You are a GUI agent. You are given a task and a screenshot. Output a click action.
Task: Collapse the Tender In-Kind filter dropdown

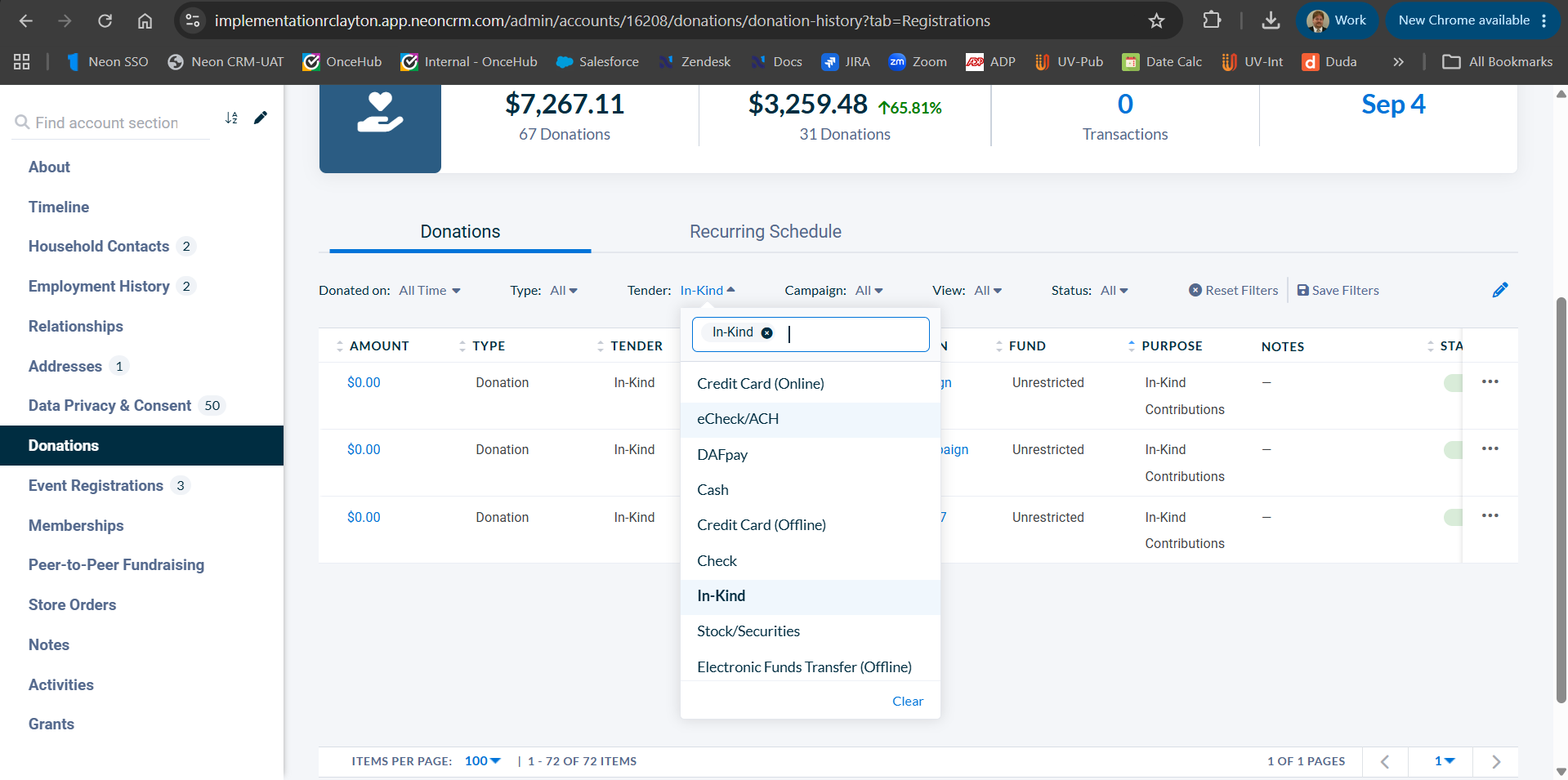coord(708,291)
